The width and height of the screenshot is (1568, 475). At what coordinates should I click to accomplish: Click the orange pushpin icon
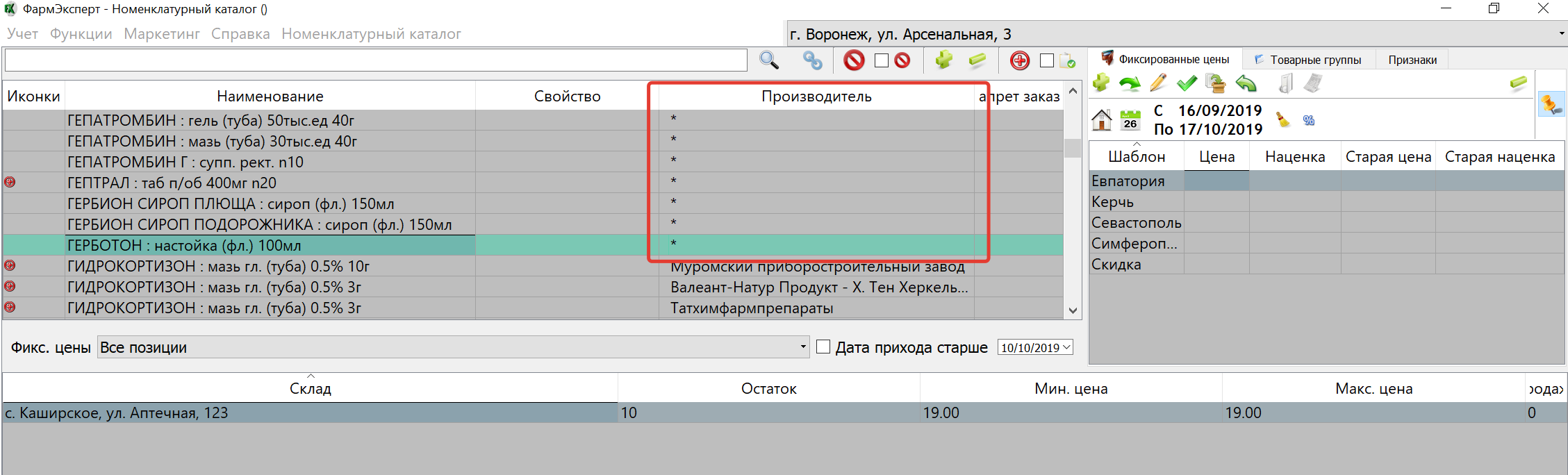coord(1551,105)
